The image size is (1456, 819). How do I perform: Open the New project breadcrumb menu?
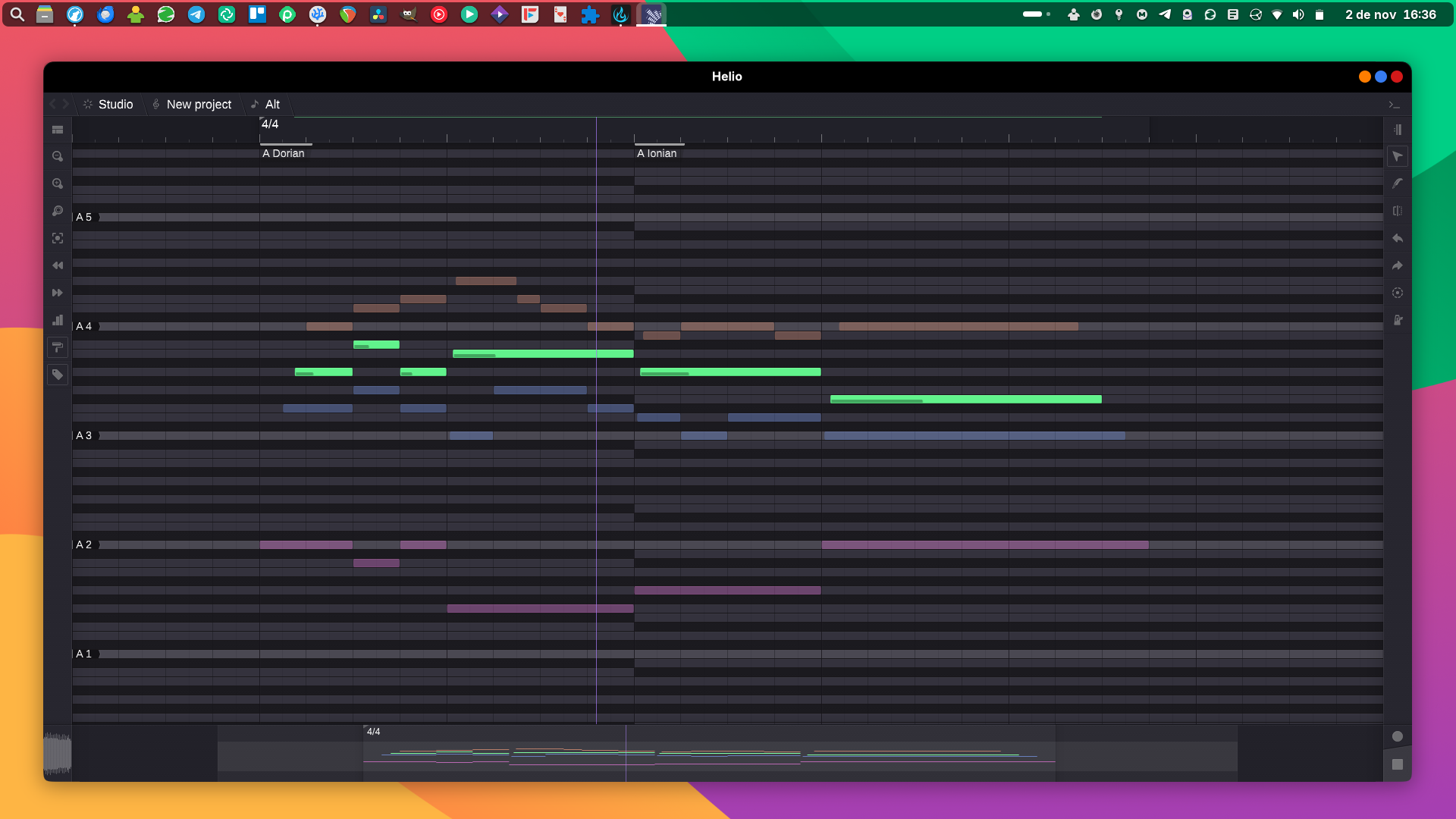tap(198, 105)
